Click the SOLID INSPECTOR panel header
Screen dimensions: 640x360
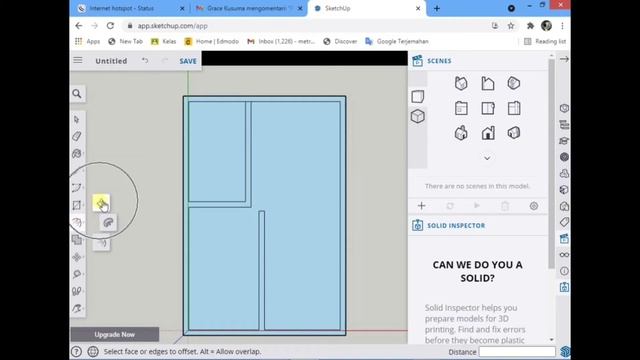456,225
